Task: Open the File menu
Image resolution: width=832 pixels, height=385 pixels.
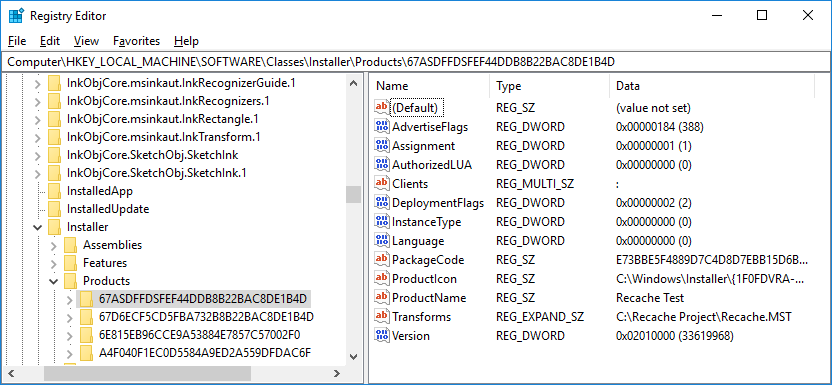Action: pyautogui.click(x=17, y=41)
